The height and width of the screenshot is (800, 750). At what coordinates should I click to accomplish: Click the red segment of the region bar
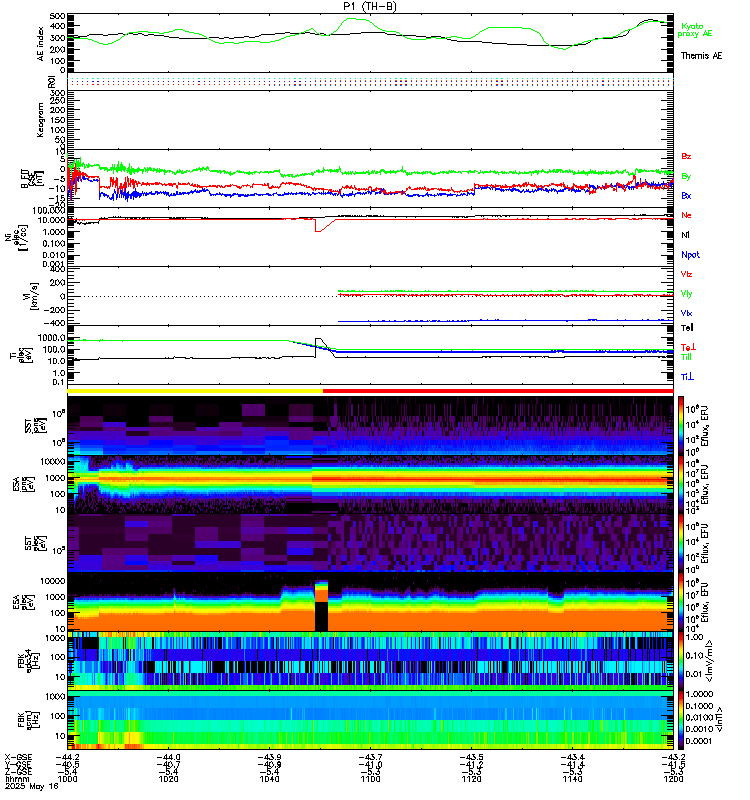pos(498,391)
